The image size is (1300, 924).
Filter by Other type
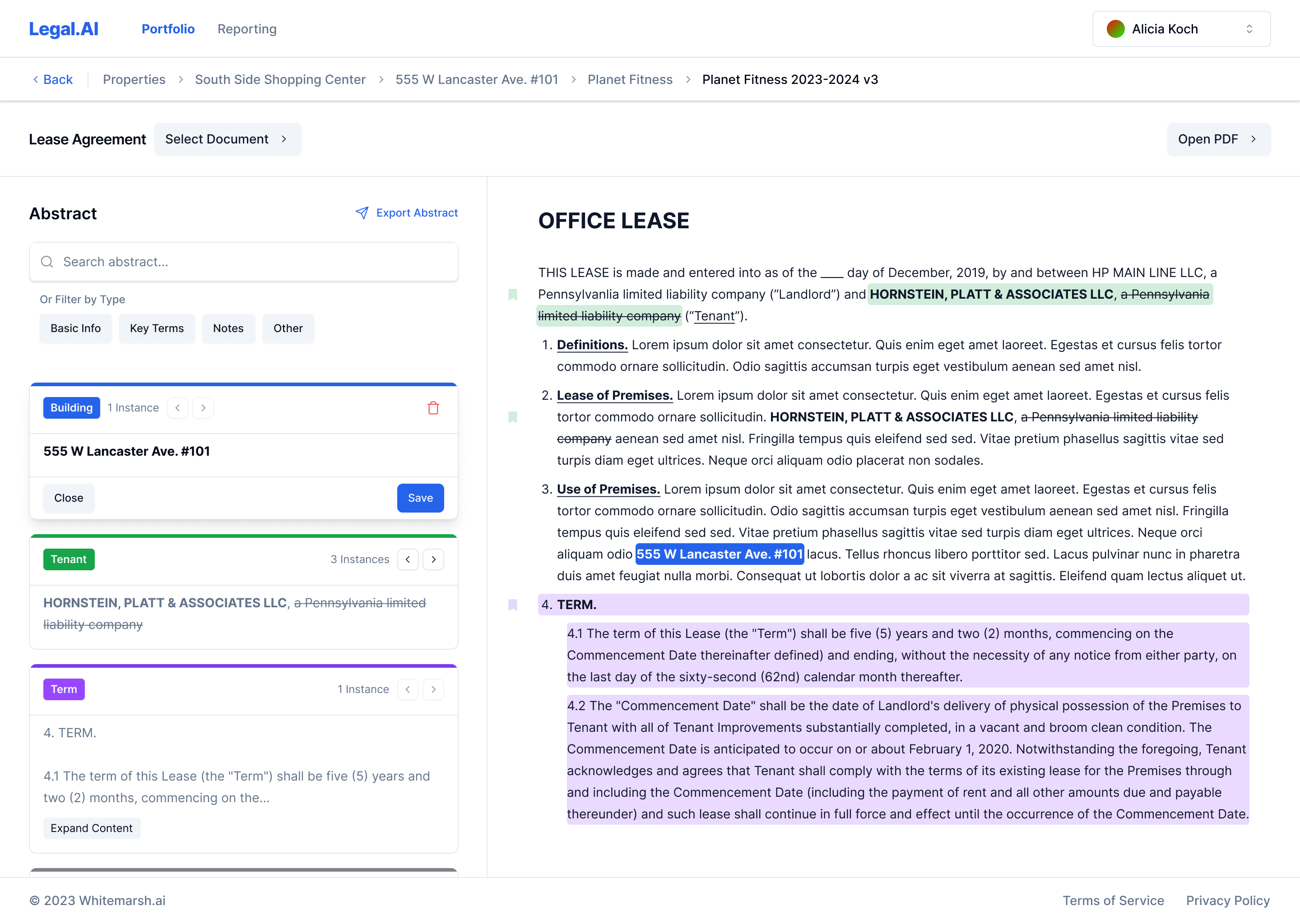coord(288,328)
